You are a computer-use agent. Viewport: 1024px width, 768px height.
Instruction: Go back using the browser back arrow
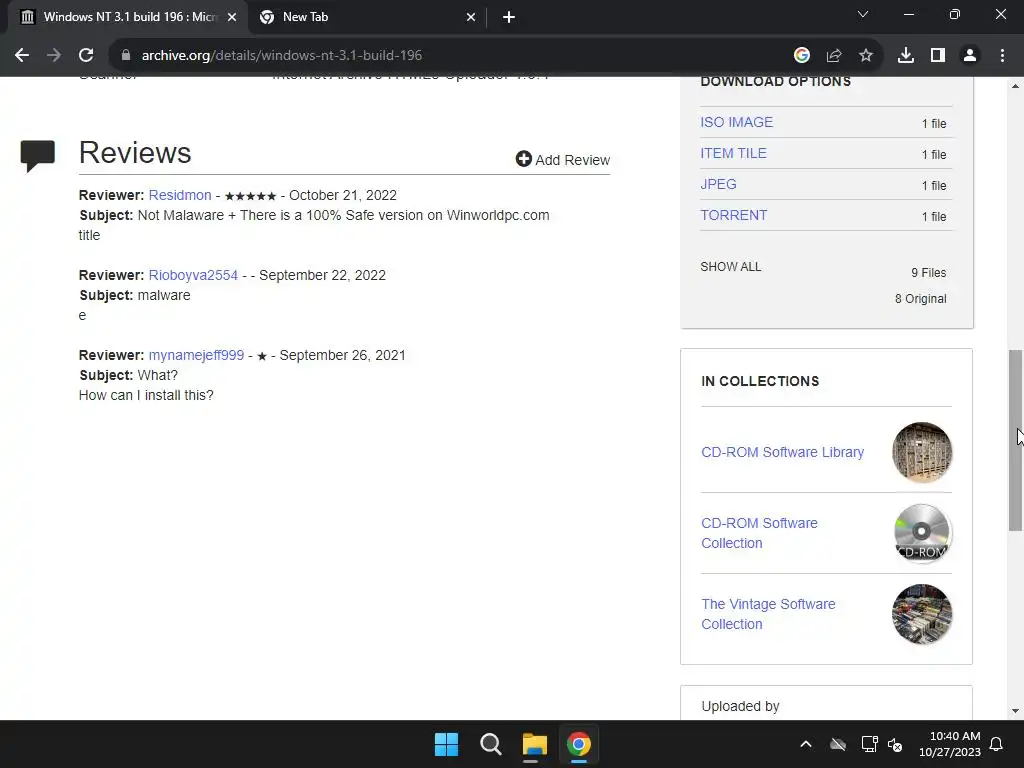22,56
